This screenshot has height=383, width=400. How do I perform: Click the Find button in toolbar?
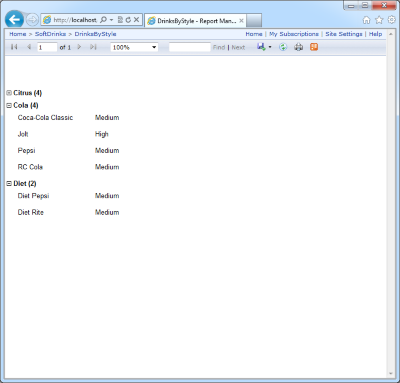pos(219,47)
